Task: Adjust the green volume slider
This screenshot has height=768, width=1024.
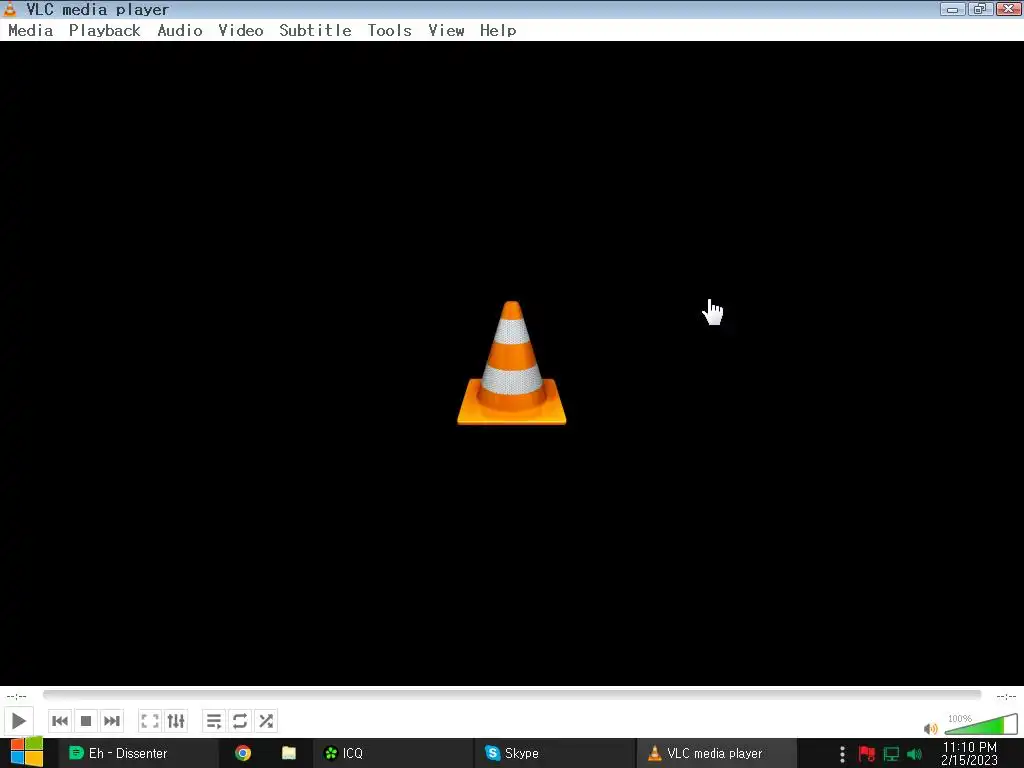Action: pos(981,724)
